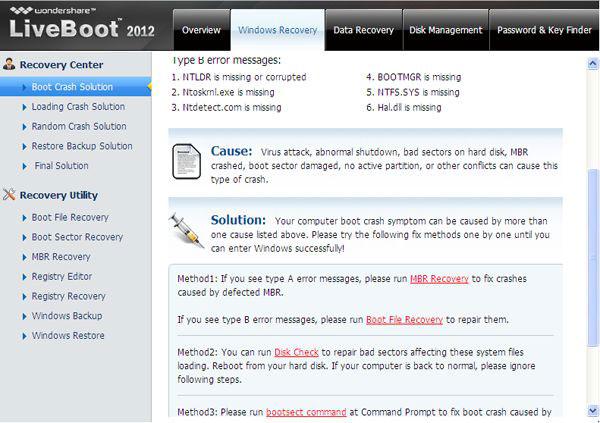
Task: Launch MBR Recovery from sidebar
Action: (x=61, y=257)
